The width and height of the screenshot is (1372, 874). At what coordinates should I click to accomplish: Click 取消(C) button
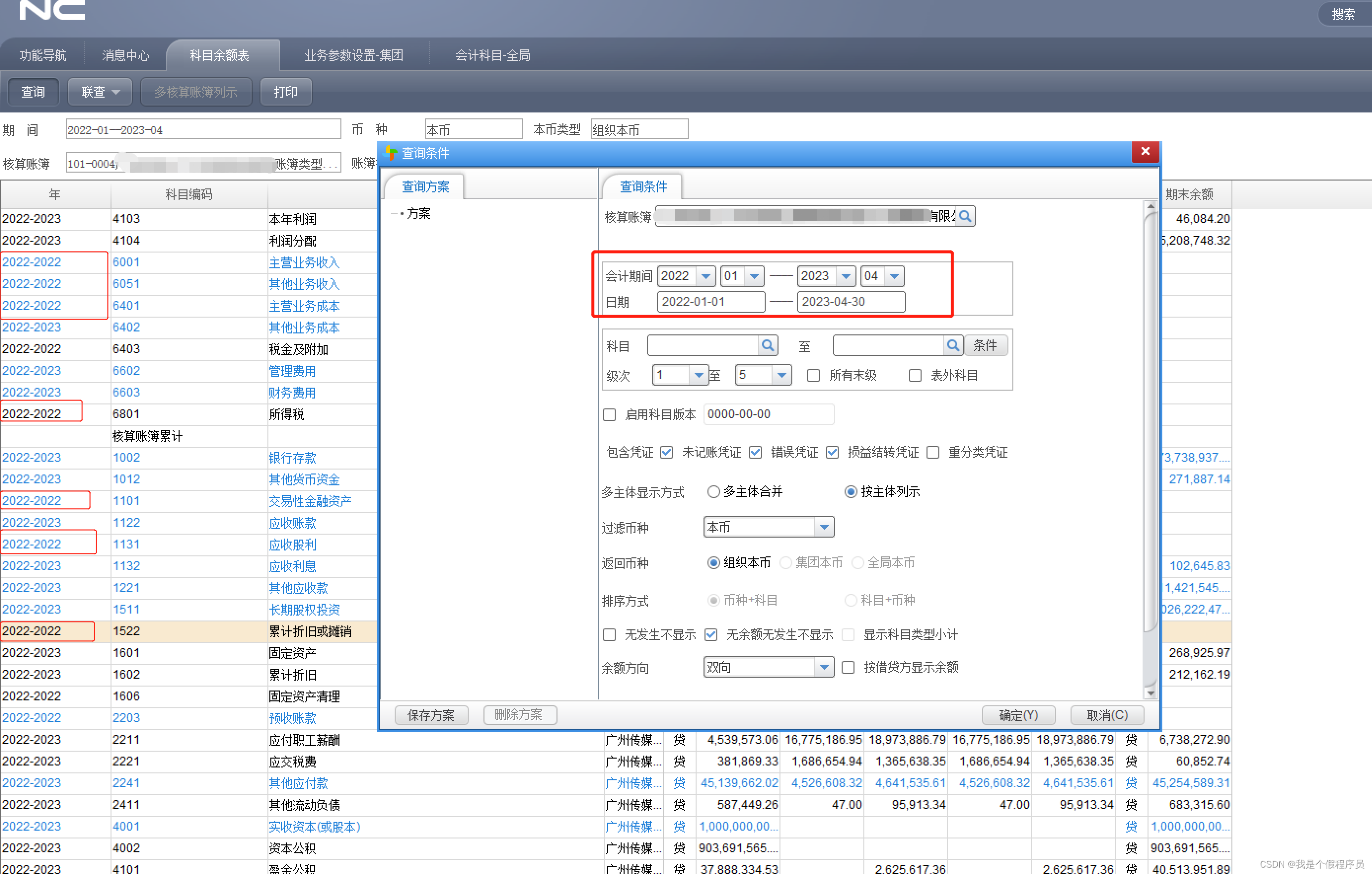click(1107, 715)
